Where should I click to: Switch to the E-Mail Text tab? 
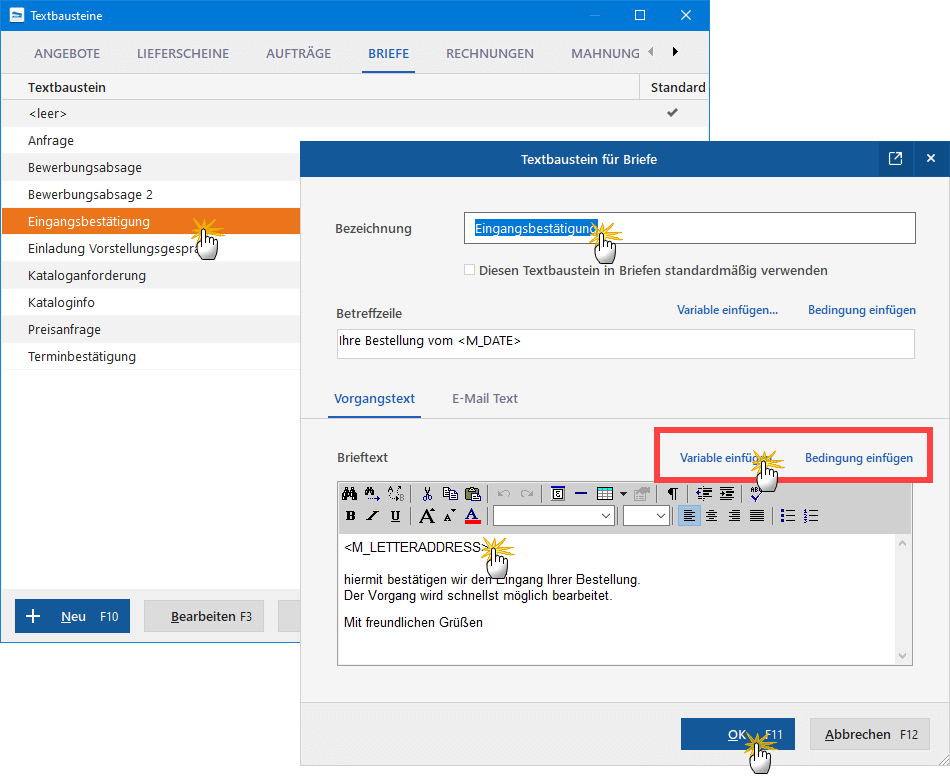pos(484,398)
